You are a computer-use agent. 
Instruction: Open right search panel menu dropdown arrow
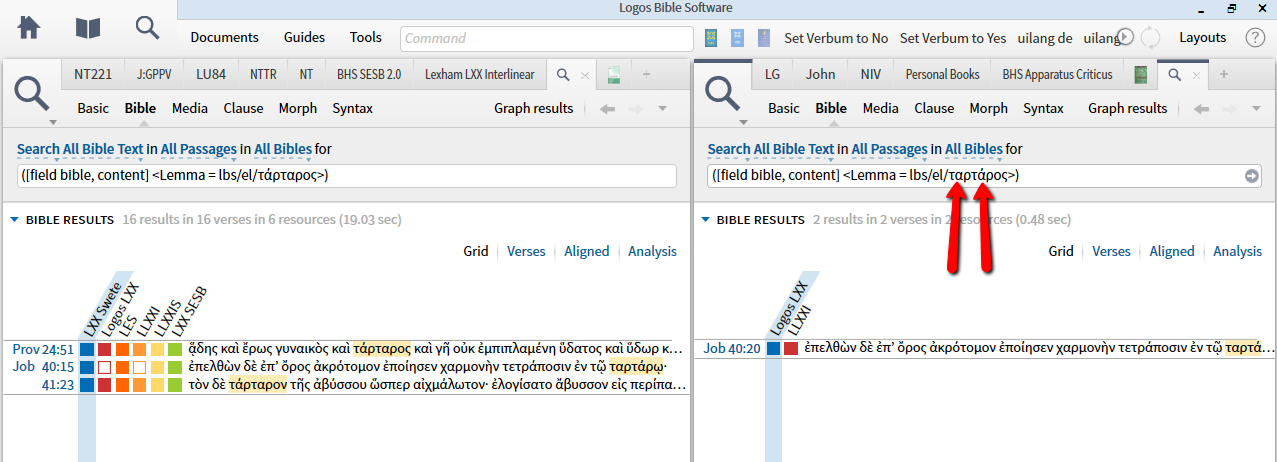click(x=744, y=122)
